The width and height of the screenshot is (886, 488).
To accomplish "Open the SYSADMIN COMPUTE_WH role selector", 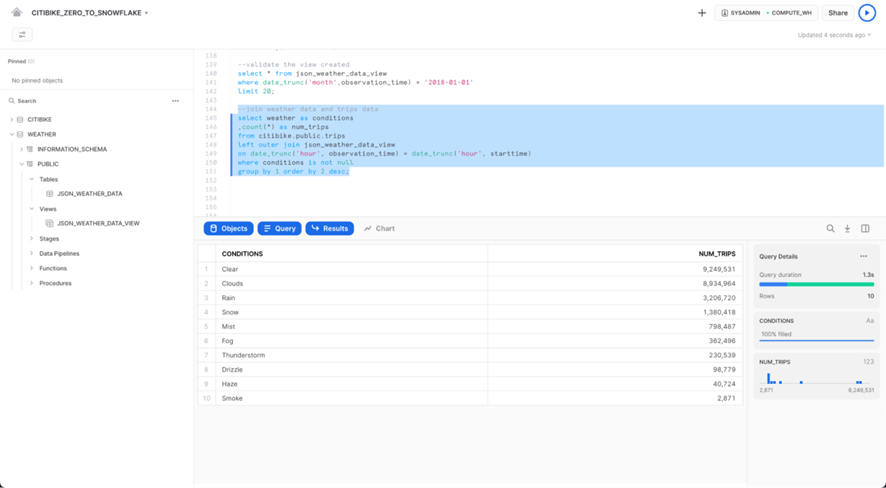I will click(x=766, y=13).
